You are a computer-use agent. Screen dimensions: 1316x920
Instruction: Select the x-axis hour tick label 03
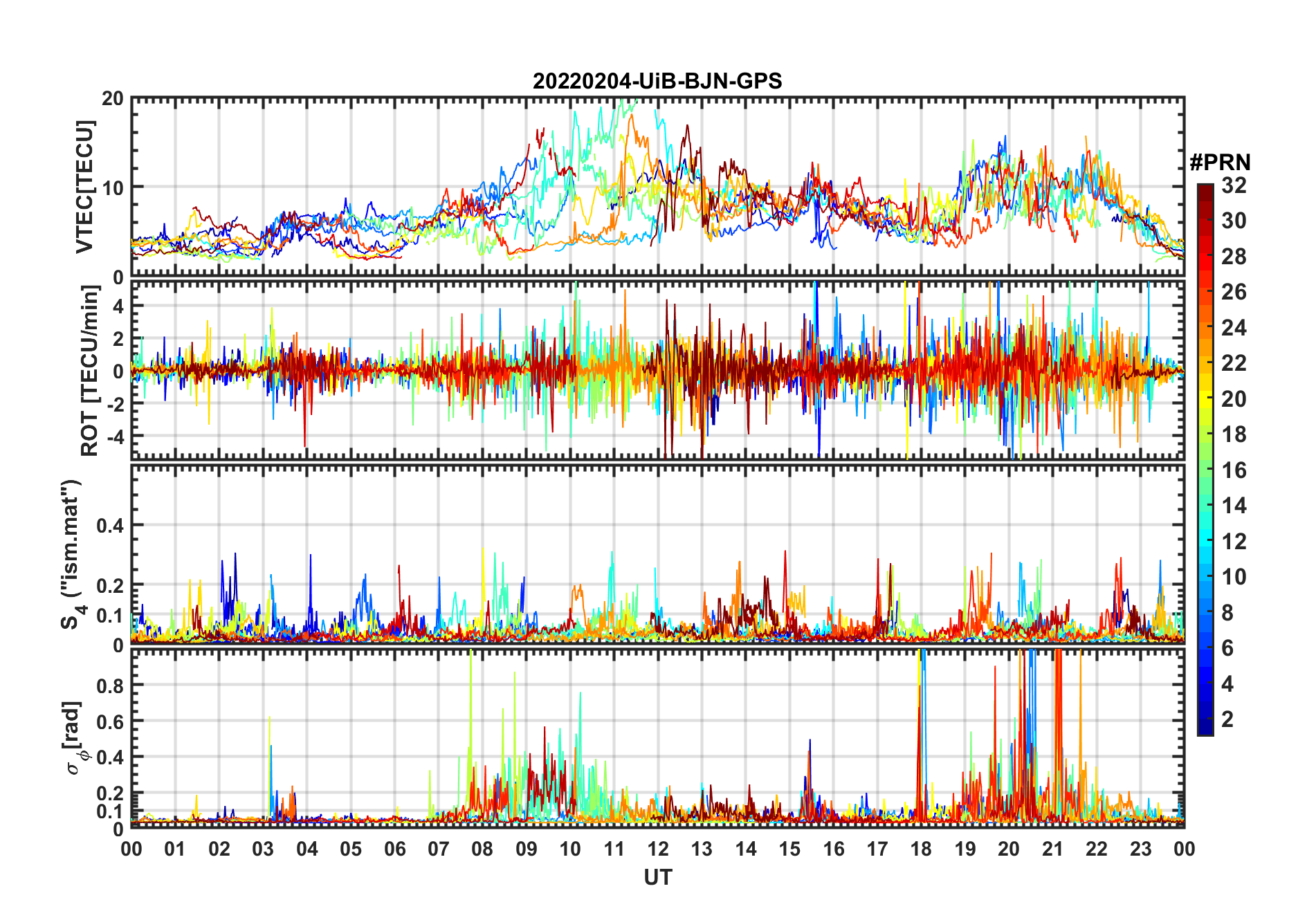[x=263, y=849]
